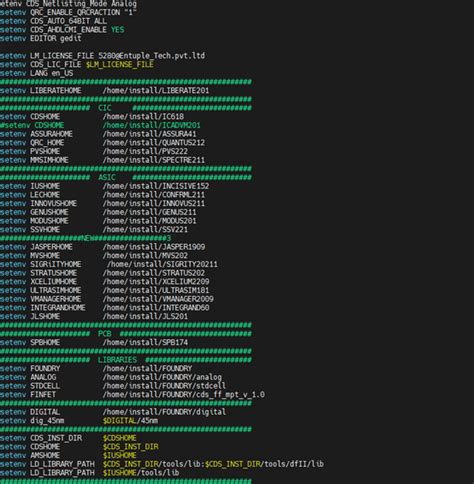The width and height of the screenshot is (474, 484).
Task: Click the XCELIUMHOME path XCELIUM2209
Action: point(156,281)
